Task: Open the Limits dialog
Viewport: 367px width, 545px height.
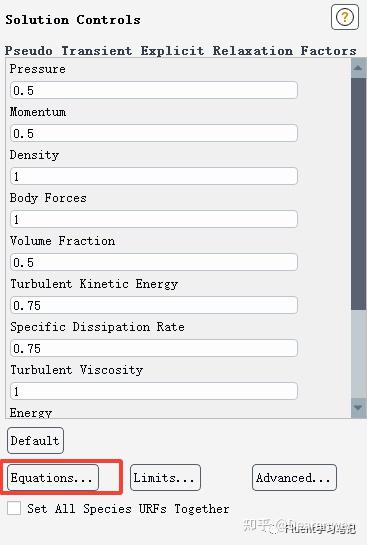Action: (x=165, y=478)
